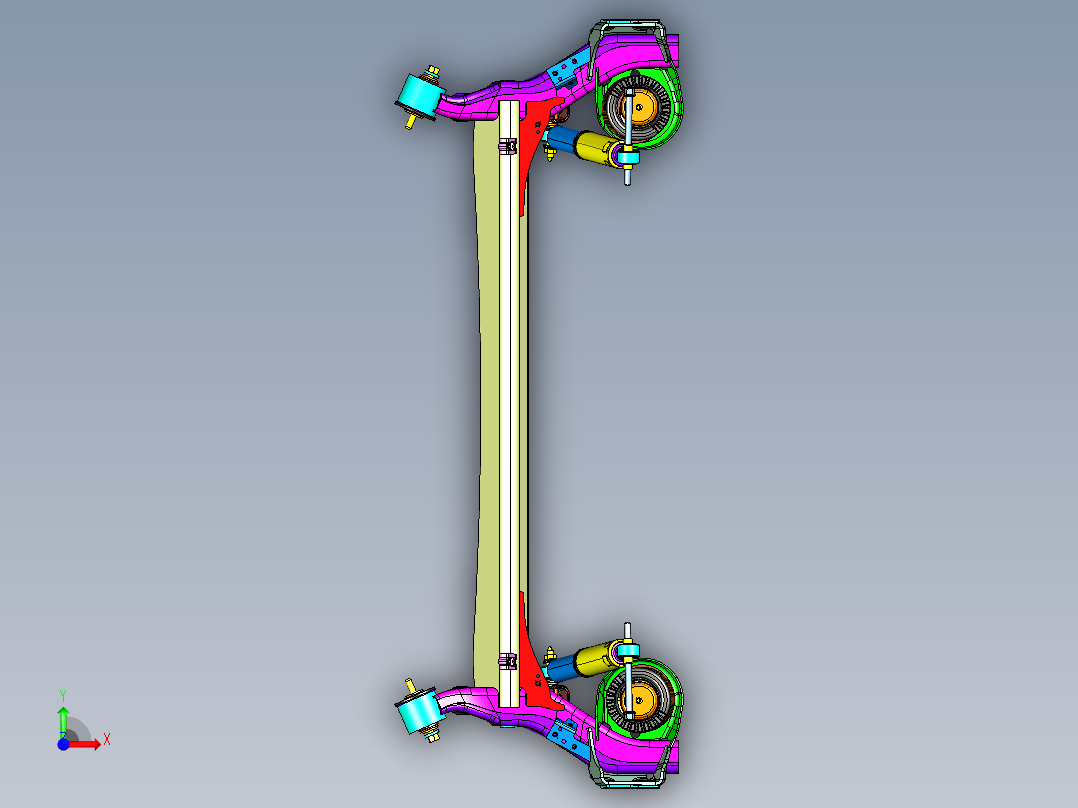Click the Y axis label text
Viewport: 1078px width, 808px height.
click(x=63, y=693)
